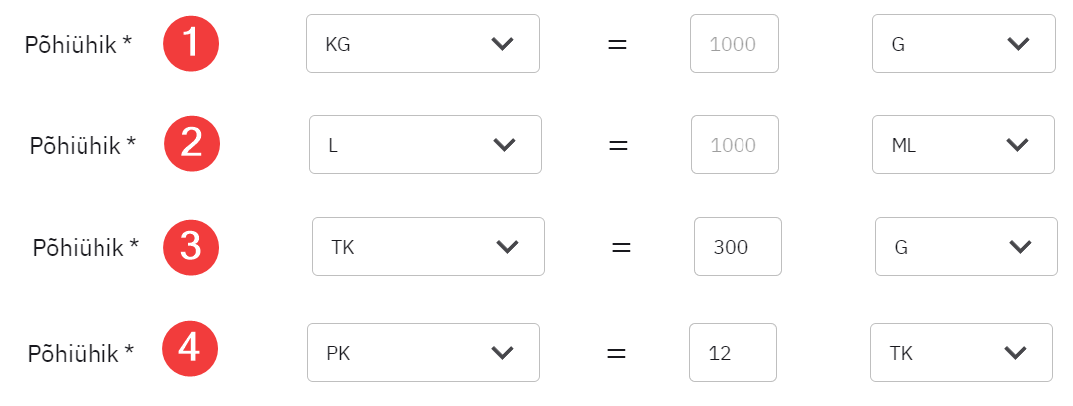This screenshot has width=1073, height=406.
Task: Click the chevron arrow beside ML
Action: pos(1017,145)
